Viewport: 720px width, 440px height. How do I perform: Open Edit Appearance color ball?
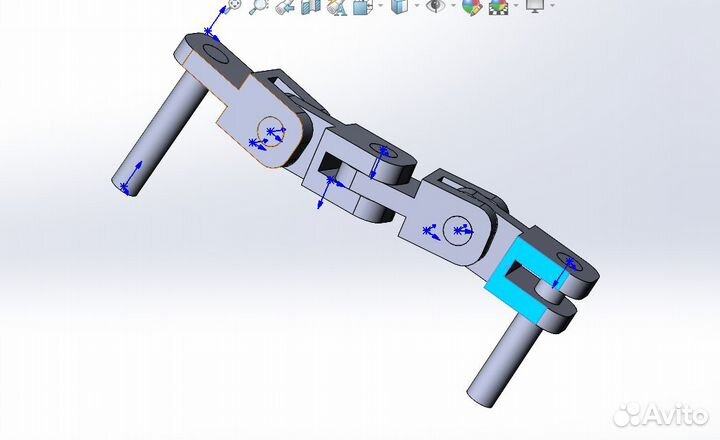[x=471, y=7]
